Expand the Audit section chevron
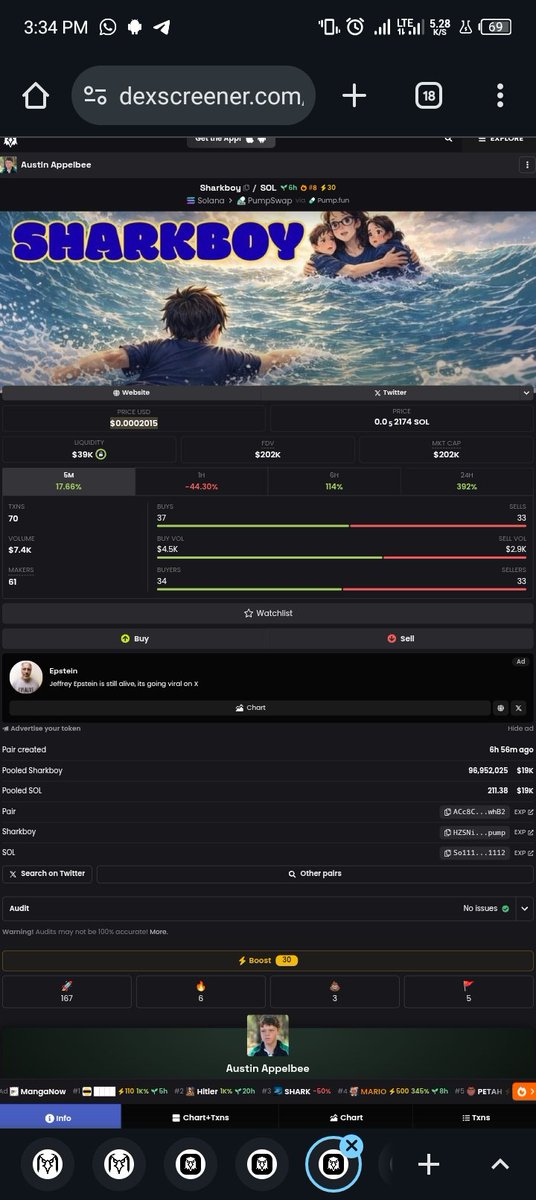 coord(525,909)
